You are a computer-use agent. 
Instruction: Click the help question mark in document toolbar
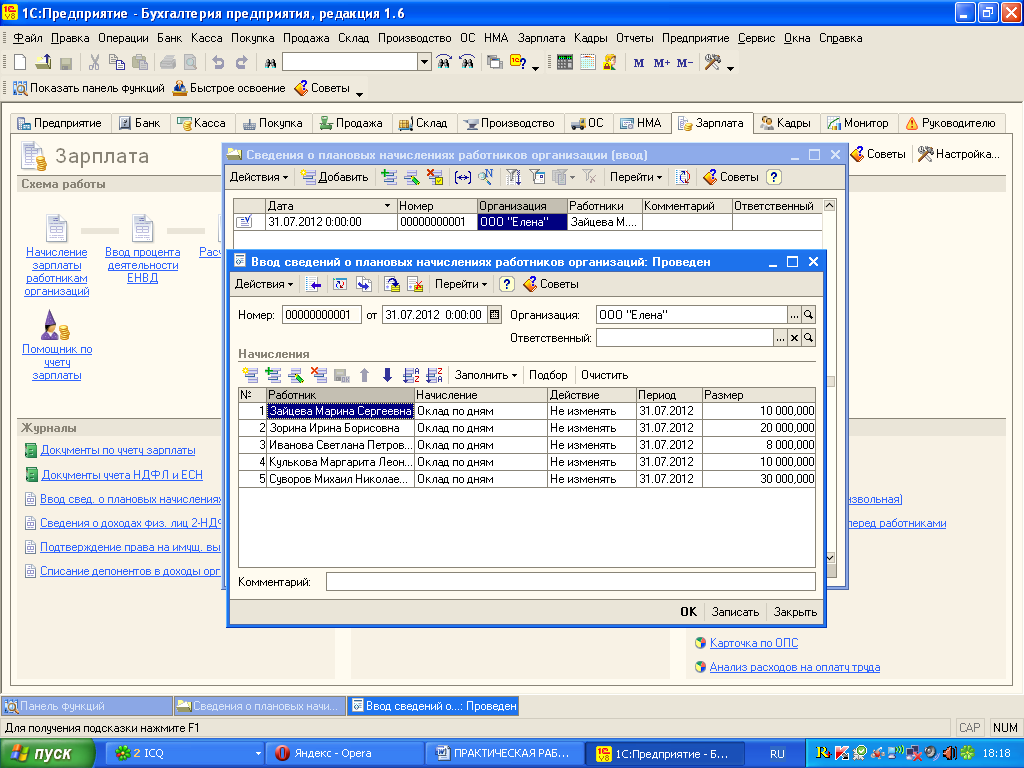(506, 284)
